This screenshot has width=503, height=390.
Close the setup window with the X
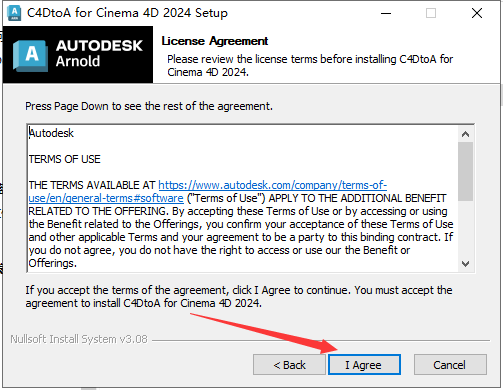[x=477, y=13]
